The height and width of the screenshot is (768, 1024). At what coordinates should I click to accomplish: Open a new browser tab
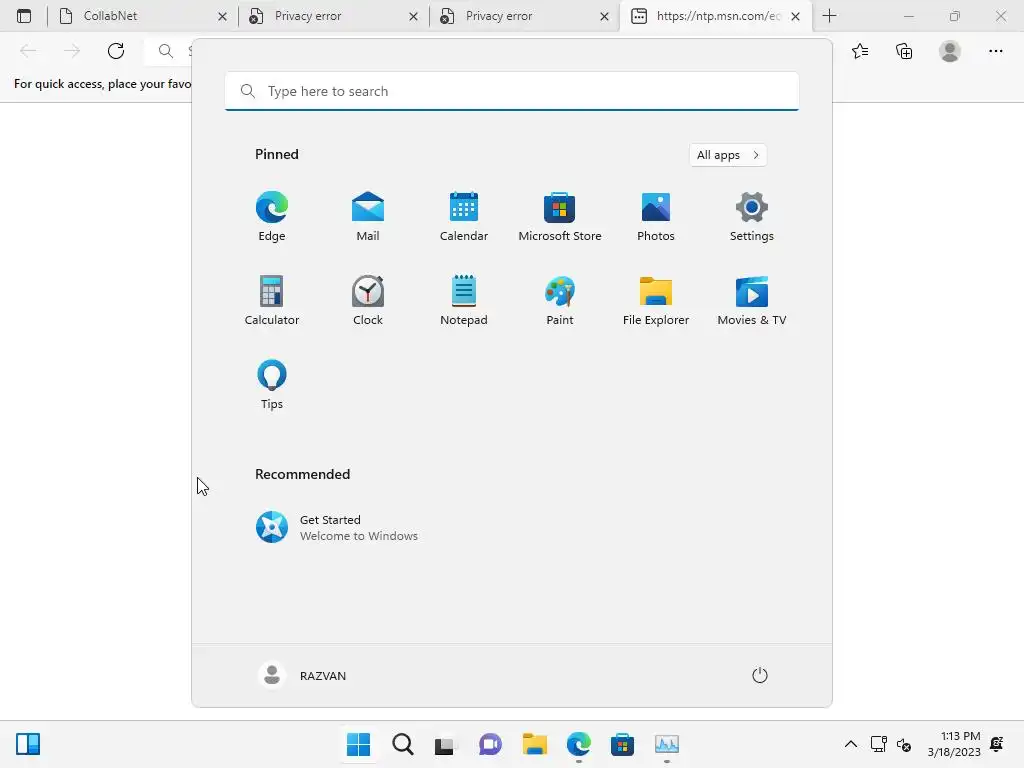pyautogui.click(x=829, y=16)
